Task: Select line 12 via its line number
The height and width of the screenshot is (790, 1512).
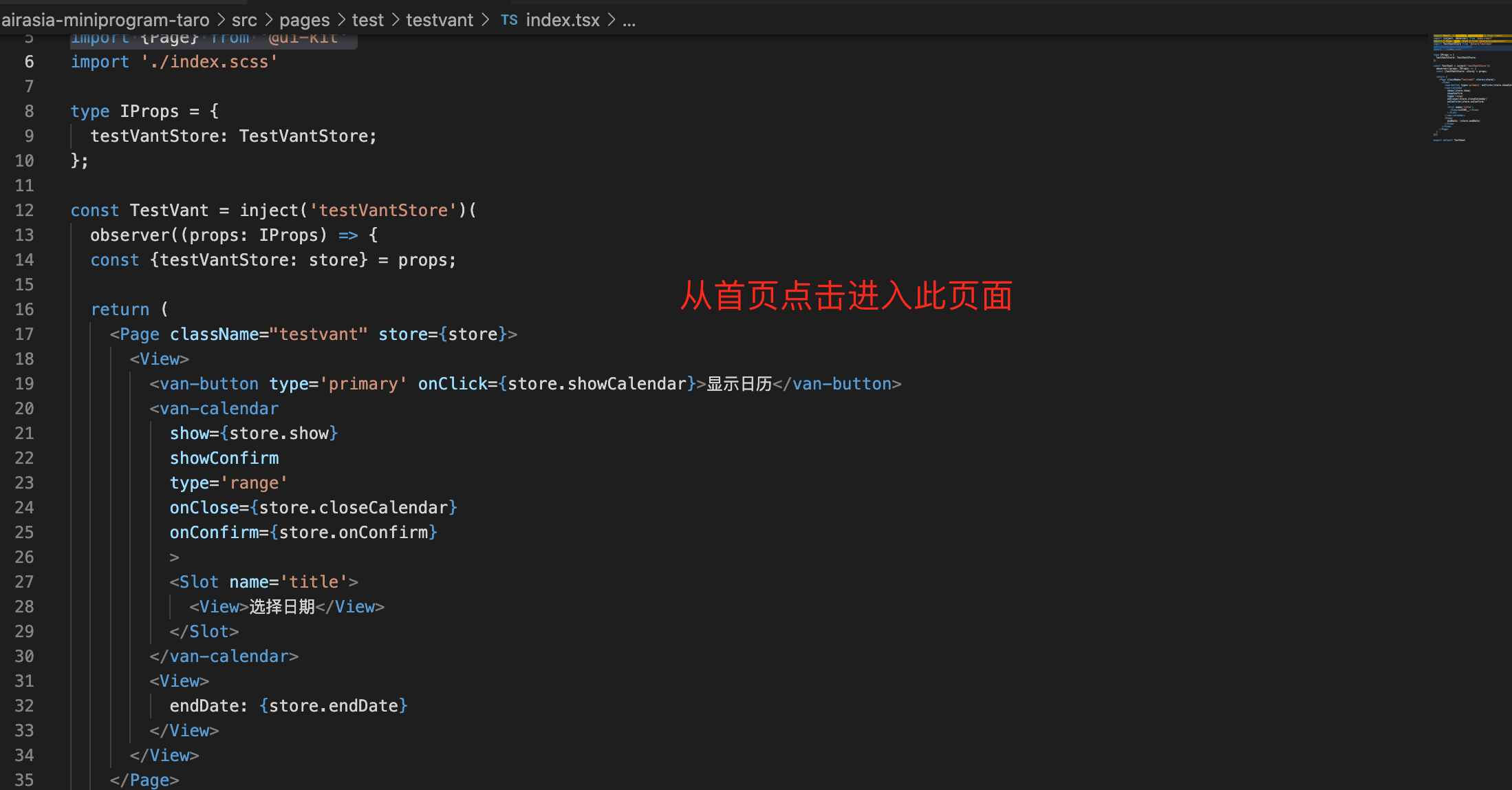Action: coord(24,211)
